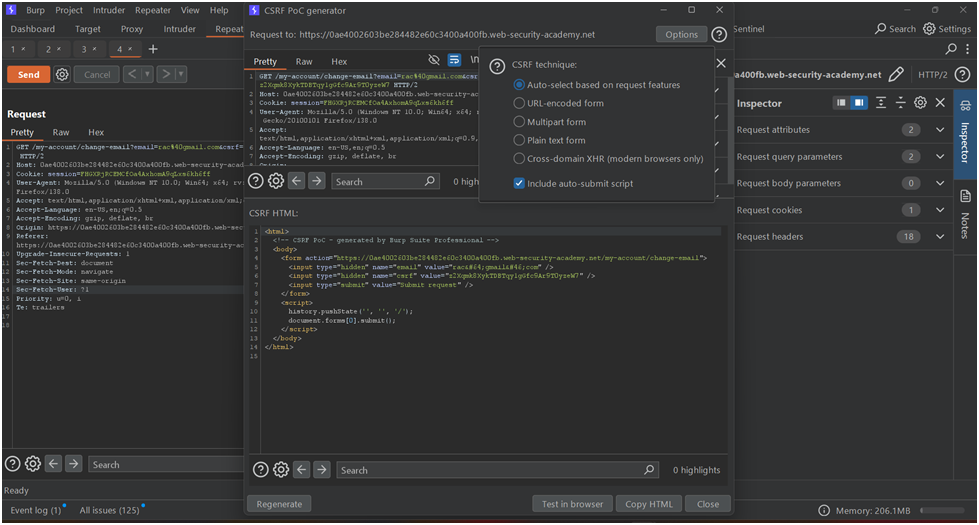Open Inspector panel settings gear
This screenshot has width=979, height=525.
920,103
